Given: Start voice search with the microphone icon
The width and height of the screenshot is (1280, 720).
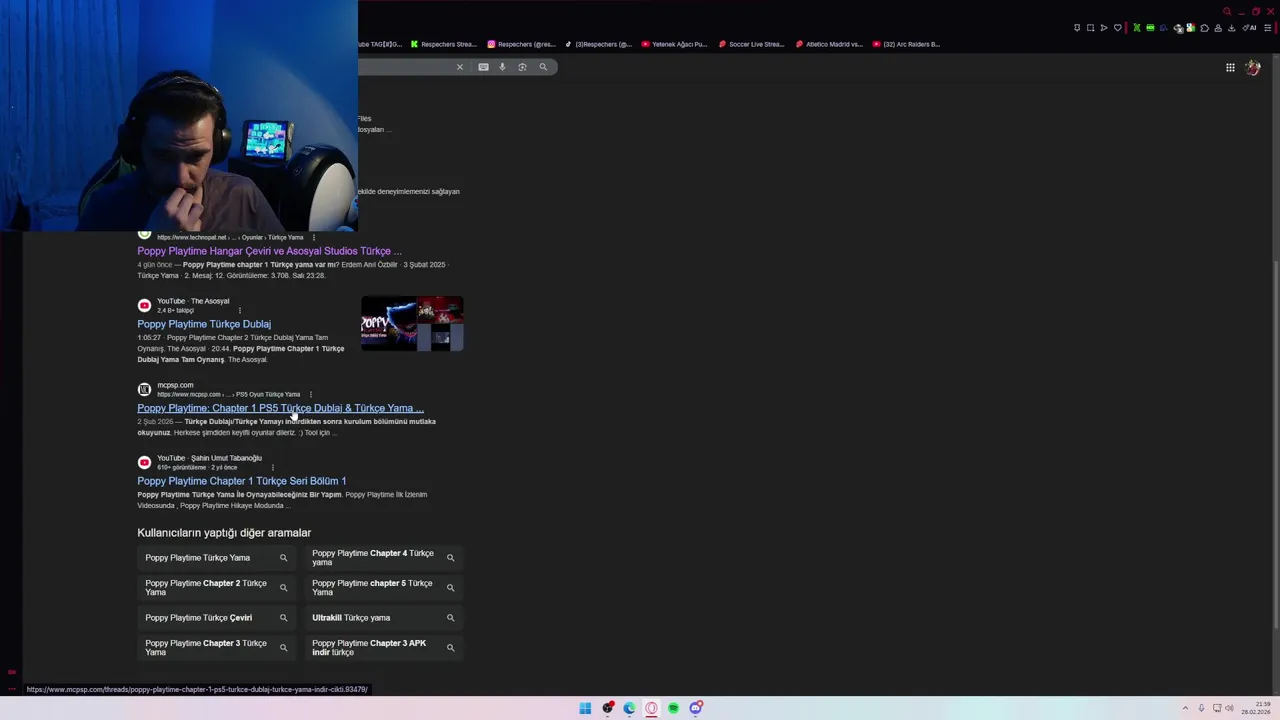Looking at the screenshot, I should (502, 67).
